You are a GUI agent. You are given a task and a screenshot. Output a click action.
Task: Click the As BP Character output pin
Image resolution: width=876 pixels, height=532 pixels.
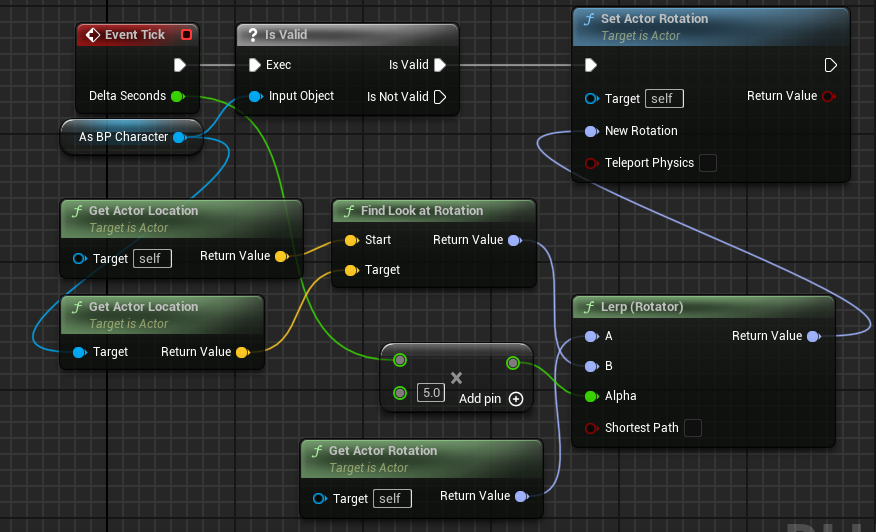(x=179, y=137)
